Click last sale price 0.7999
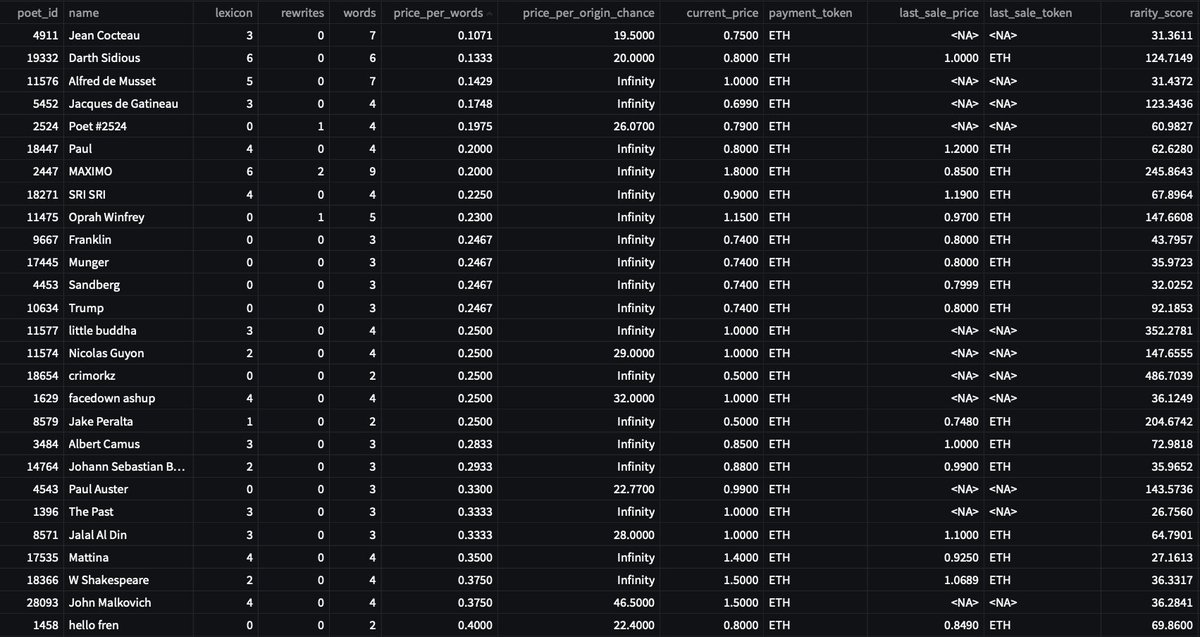1200x637 pixels. (x=961, y=285)
